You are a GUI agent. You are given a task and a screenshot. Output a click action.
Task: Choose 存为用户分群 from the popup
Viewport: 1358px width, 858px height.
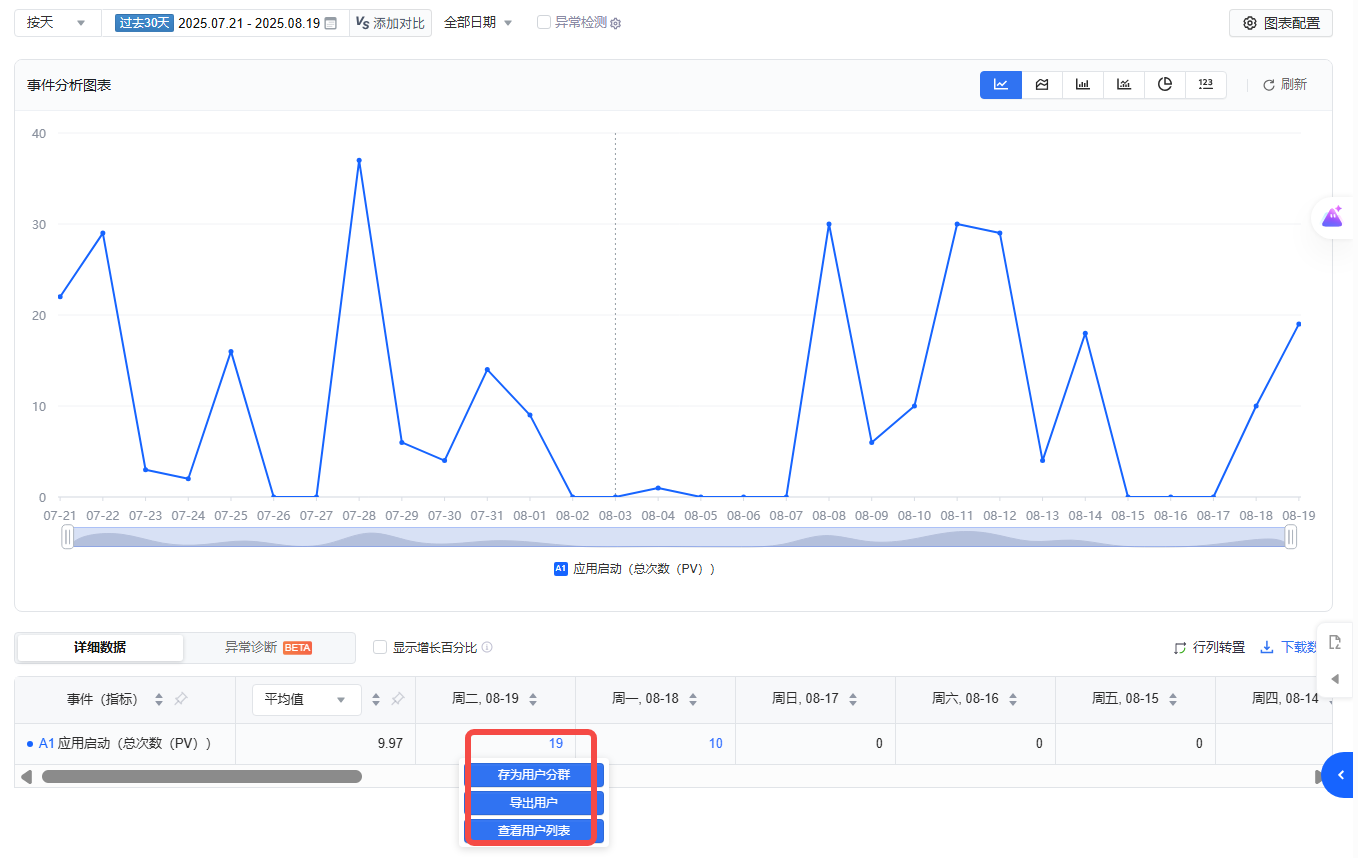pos(534,775)
